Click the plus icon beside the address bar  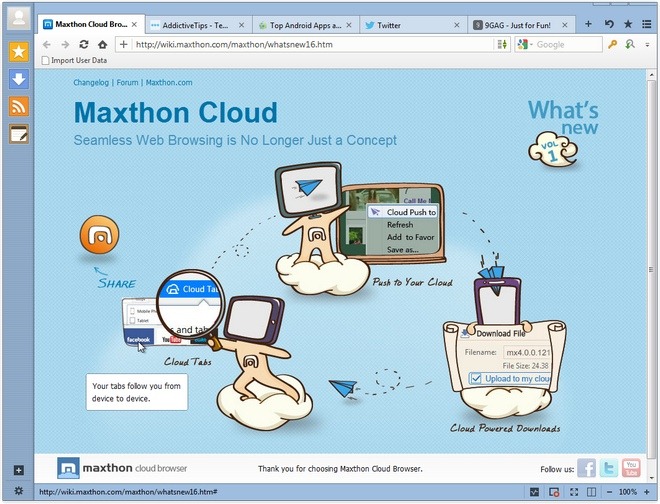123,44
